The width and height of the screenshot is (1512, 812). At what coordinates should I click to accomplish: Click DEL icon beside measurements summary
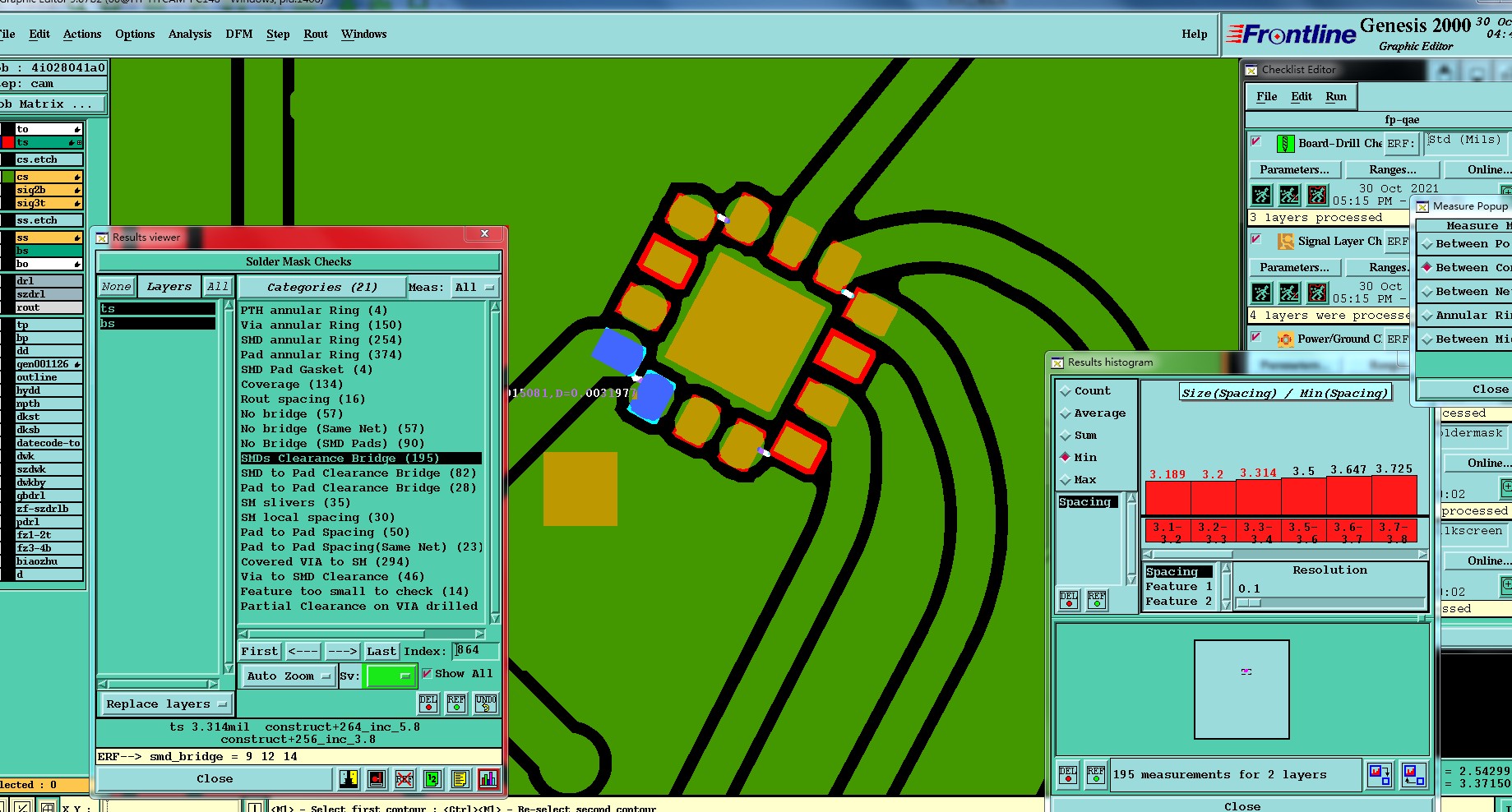(1068, 775)
